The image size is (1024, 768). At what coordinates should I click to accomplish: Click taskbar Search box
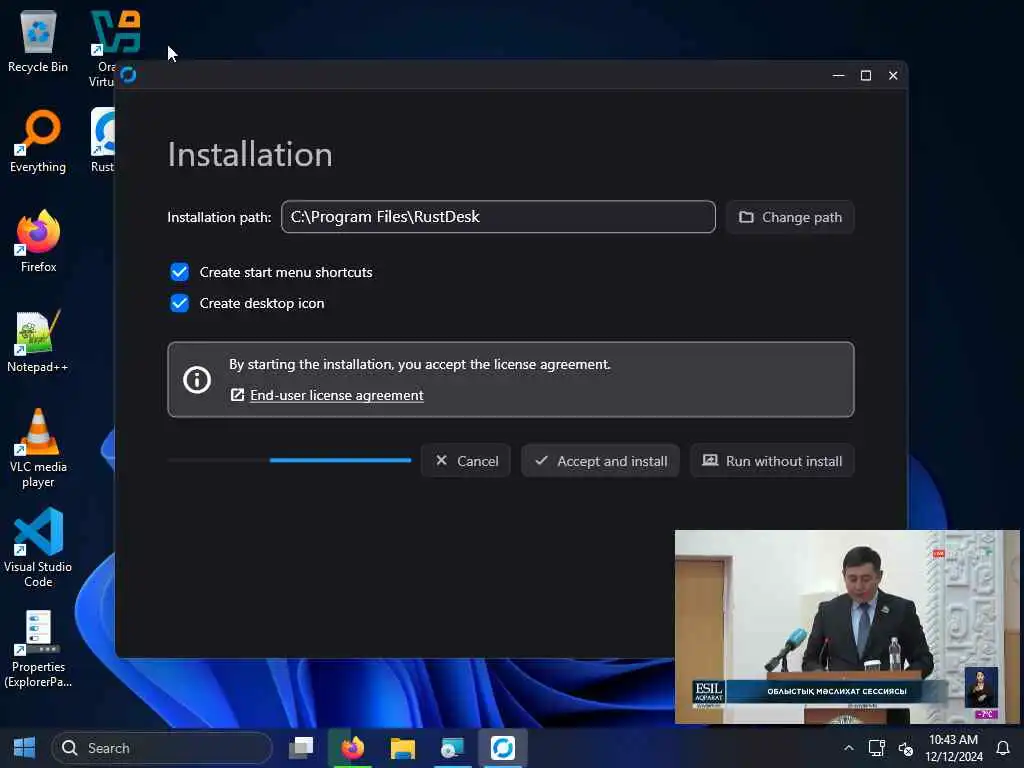[x=161, y=748]
